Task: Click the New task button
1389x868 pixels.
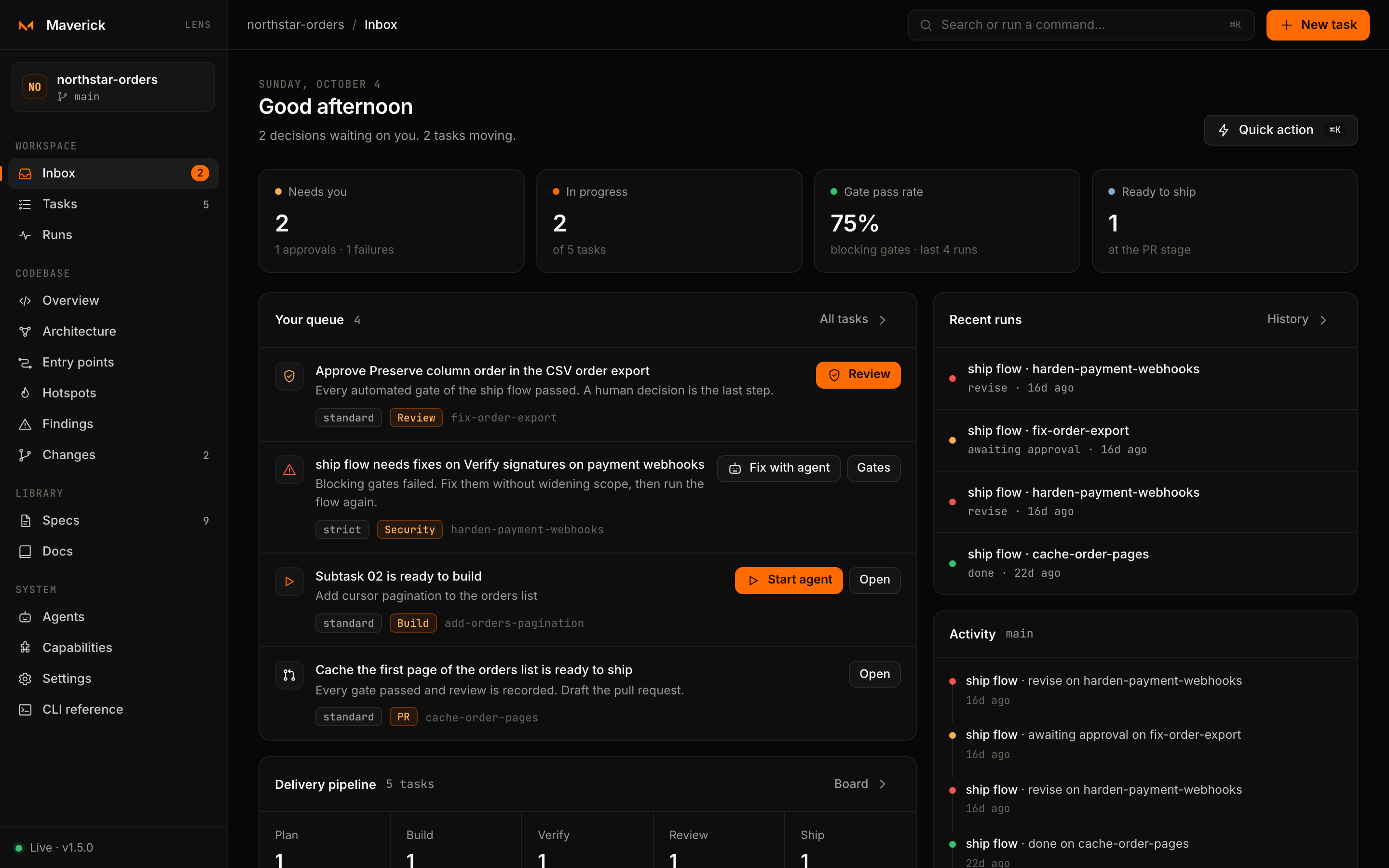Action: [x=1317, y=25]
